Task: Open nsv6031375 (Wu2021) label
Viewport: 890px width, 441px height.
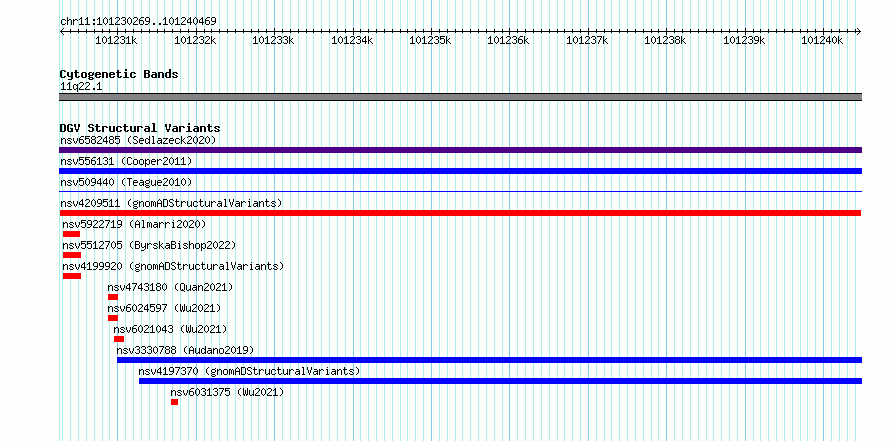Action: pos(227,392)
